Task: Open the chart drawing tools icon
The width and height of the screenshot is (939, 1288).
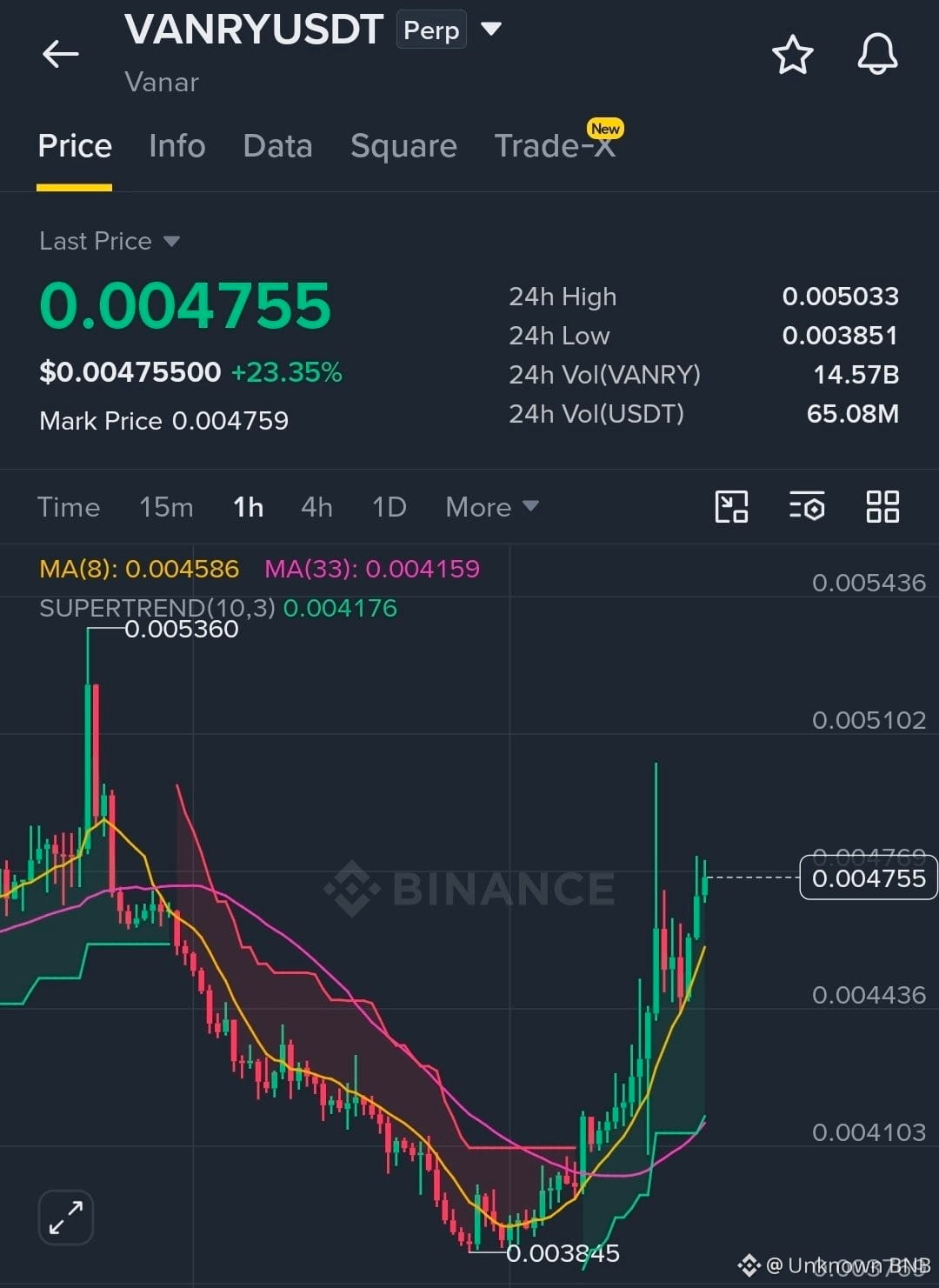Action: 731,506
